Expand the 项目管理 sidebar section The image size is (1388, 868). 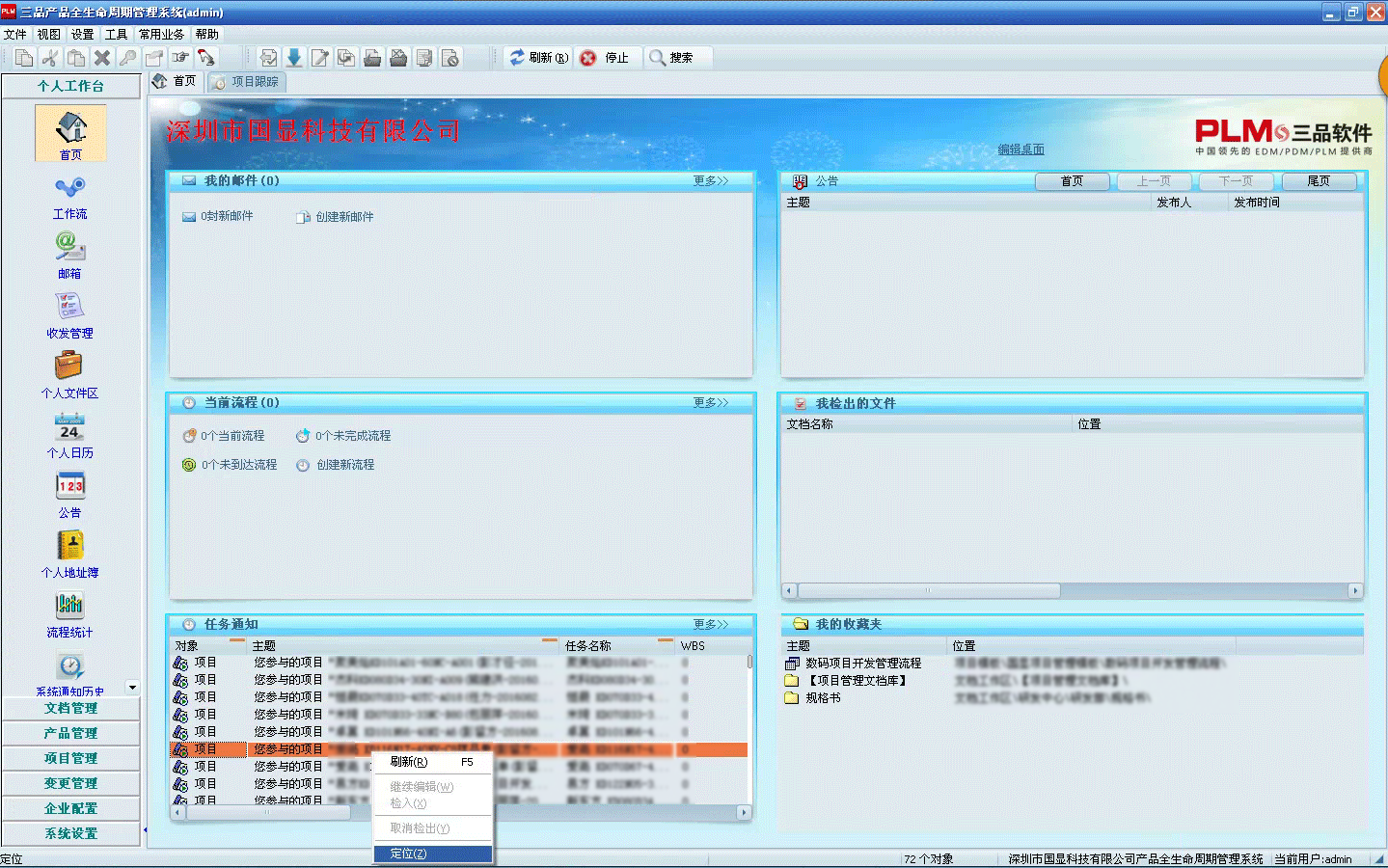[x=70, y=758]
